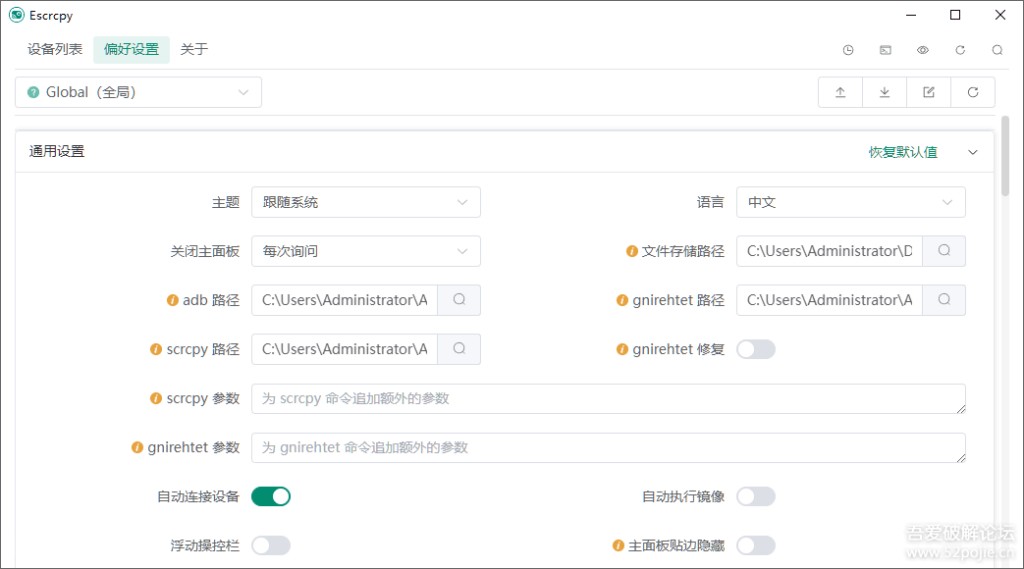
Task: Click the eye icon in top bar
Action: click(922, 50)
